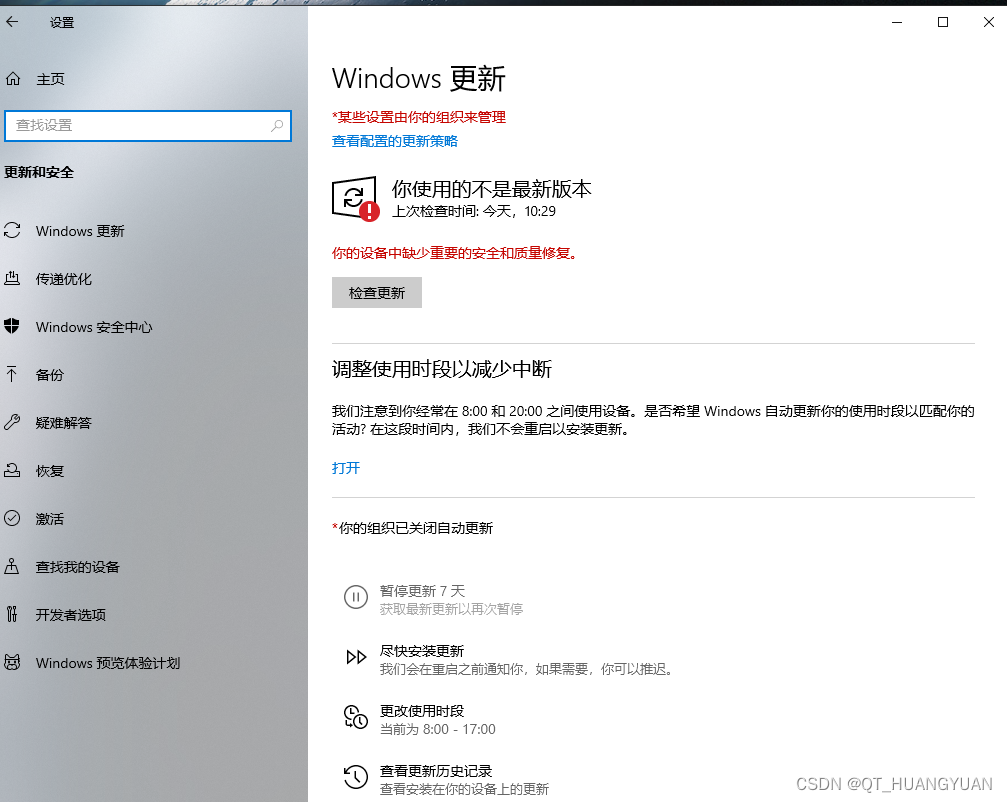Image resolution: width=1007 pixels, height=802 pixels.
Task: Open the 主页 home page
Action: (50, 79)
